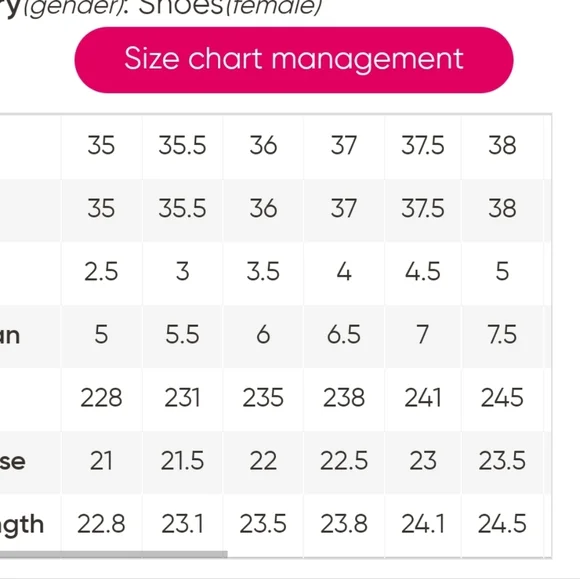Screen dimensions: 580x579
Task: Click the 23.8 length cell
Action: point(344,524)
